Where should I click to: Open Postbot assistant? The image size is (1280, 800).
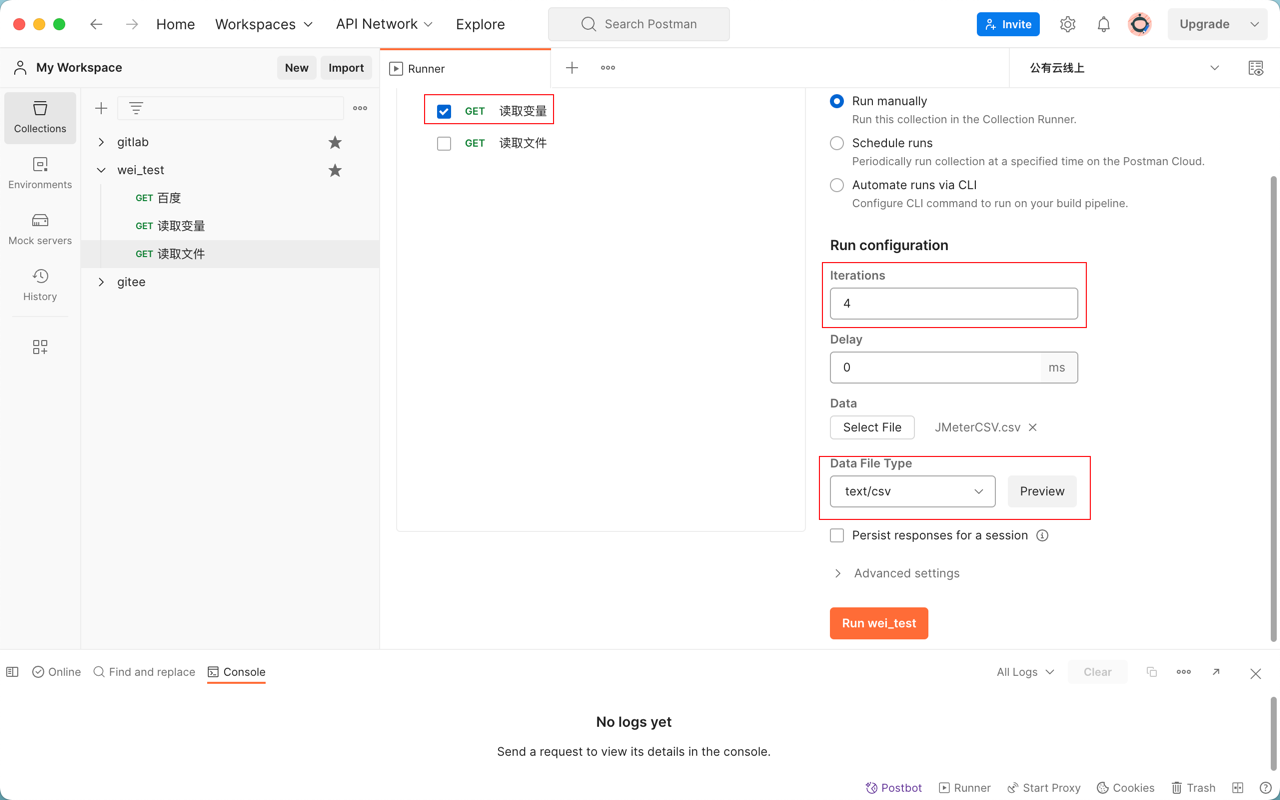point(894,788)
